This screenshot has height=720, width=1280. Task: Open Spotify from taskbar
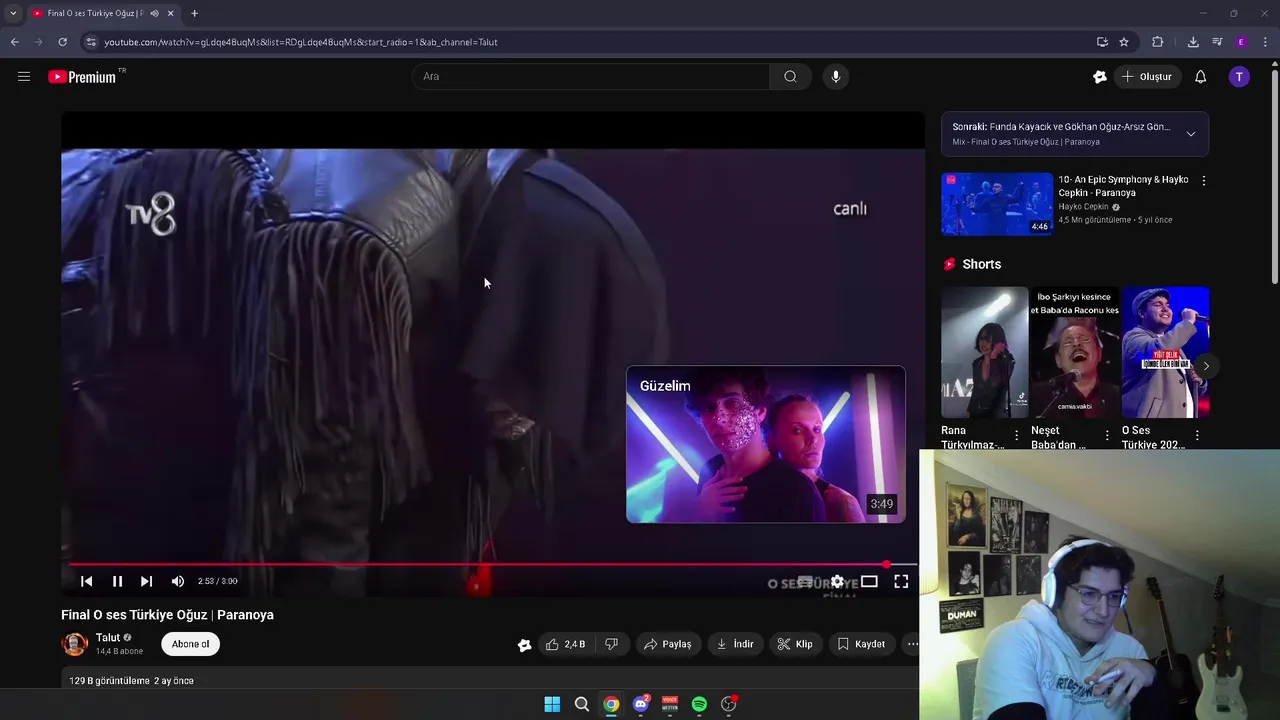699,704
